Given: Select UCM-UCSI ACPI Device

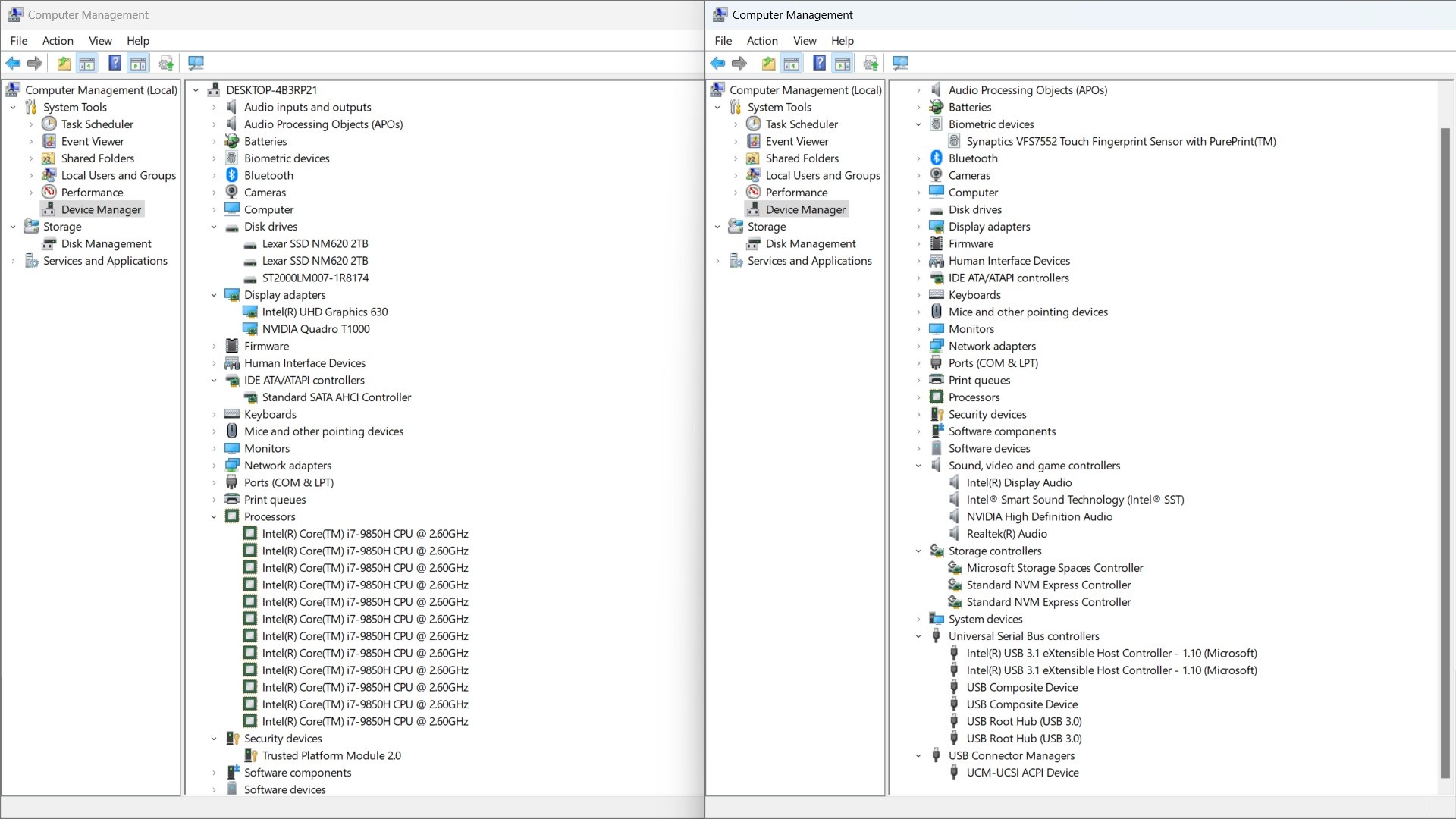Looking at the screenshot, I should (1022, 773).
